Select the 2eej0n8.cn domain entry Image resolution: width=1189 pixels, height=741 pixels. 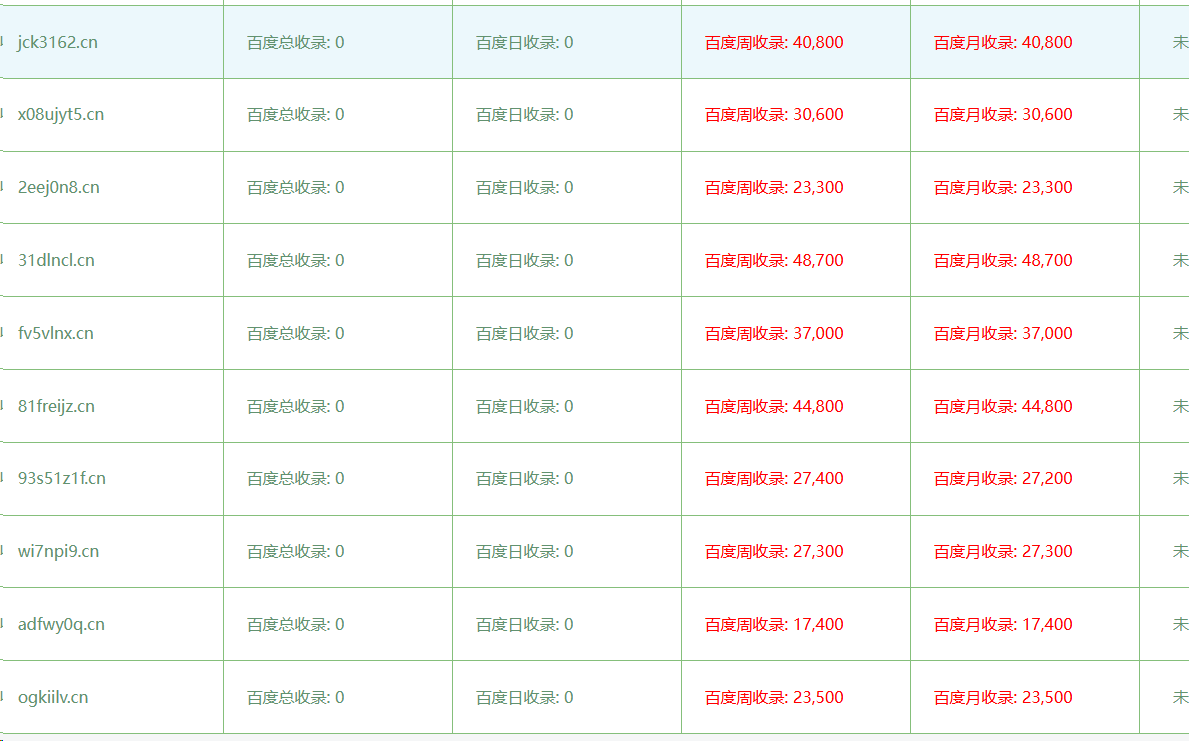[x=59, y=188]
